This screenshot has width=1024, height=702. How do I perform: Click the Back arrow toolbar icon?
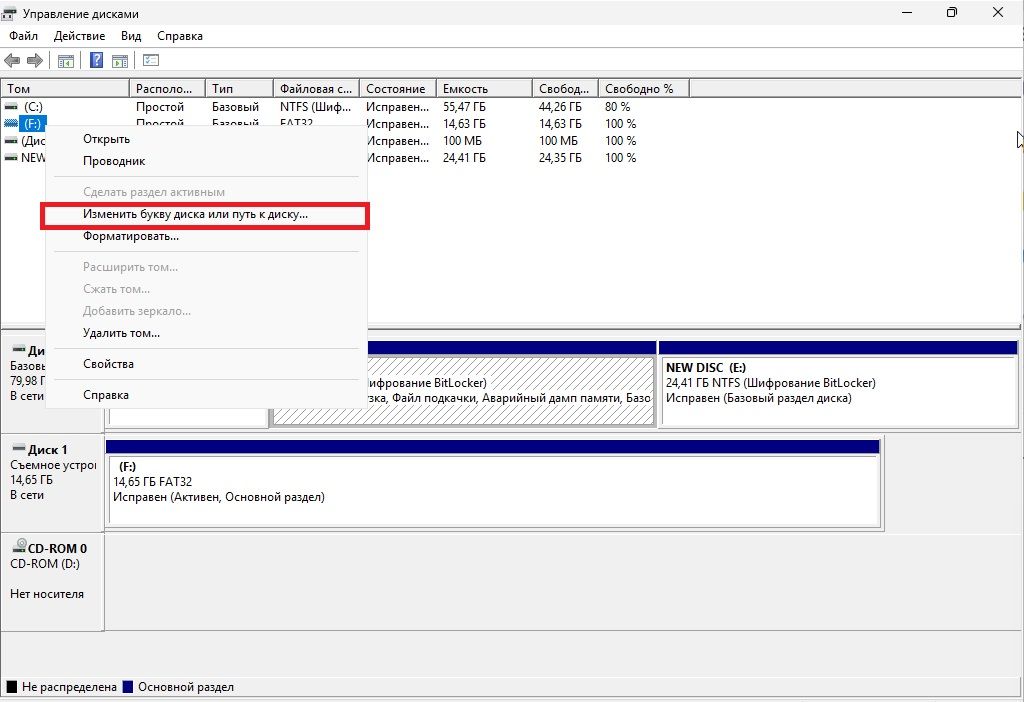click(x=12, y=61)
